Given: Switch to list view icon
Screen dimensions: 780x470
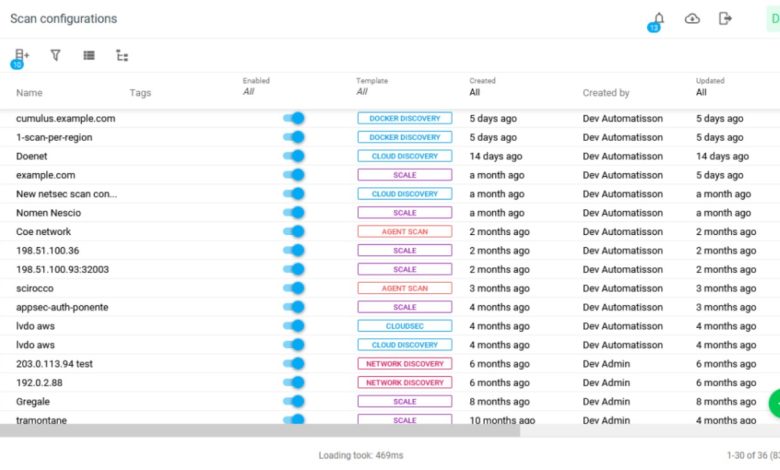Looking at the screenshot, I should click(89, 55).
